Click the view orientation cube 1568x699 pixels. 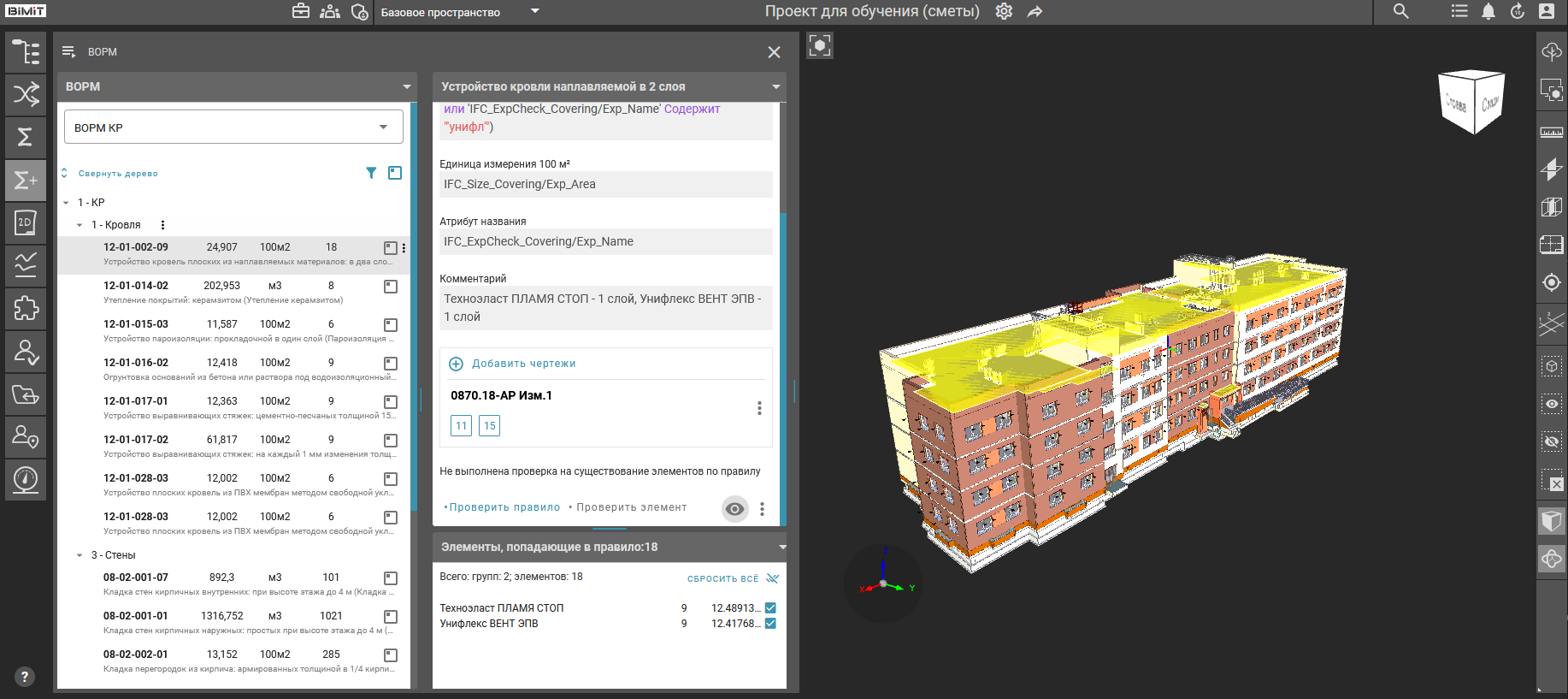pos(1471,102)
